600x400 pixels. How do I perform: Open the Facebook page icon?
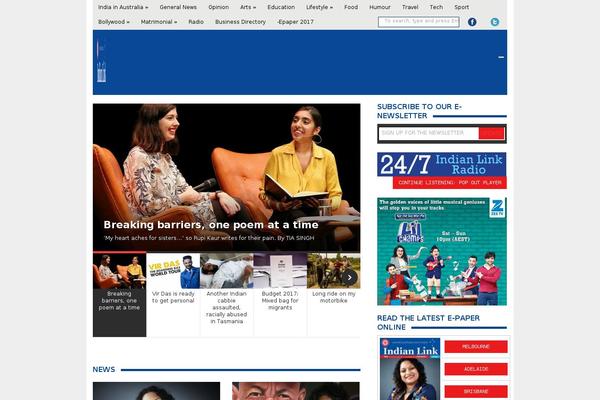click(472, 22)
